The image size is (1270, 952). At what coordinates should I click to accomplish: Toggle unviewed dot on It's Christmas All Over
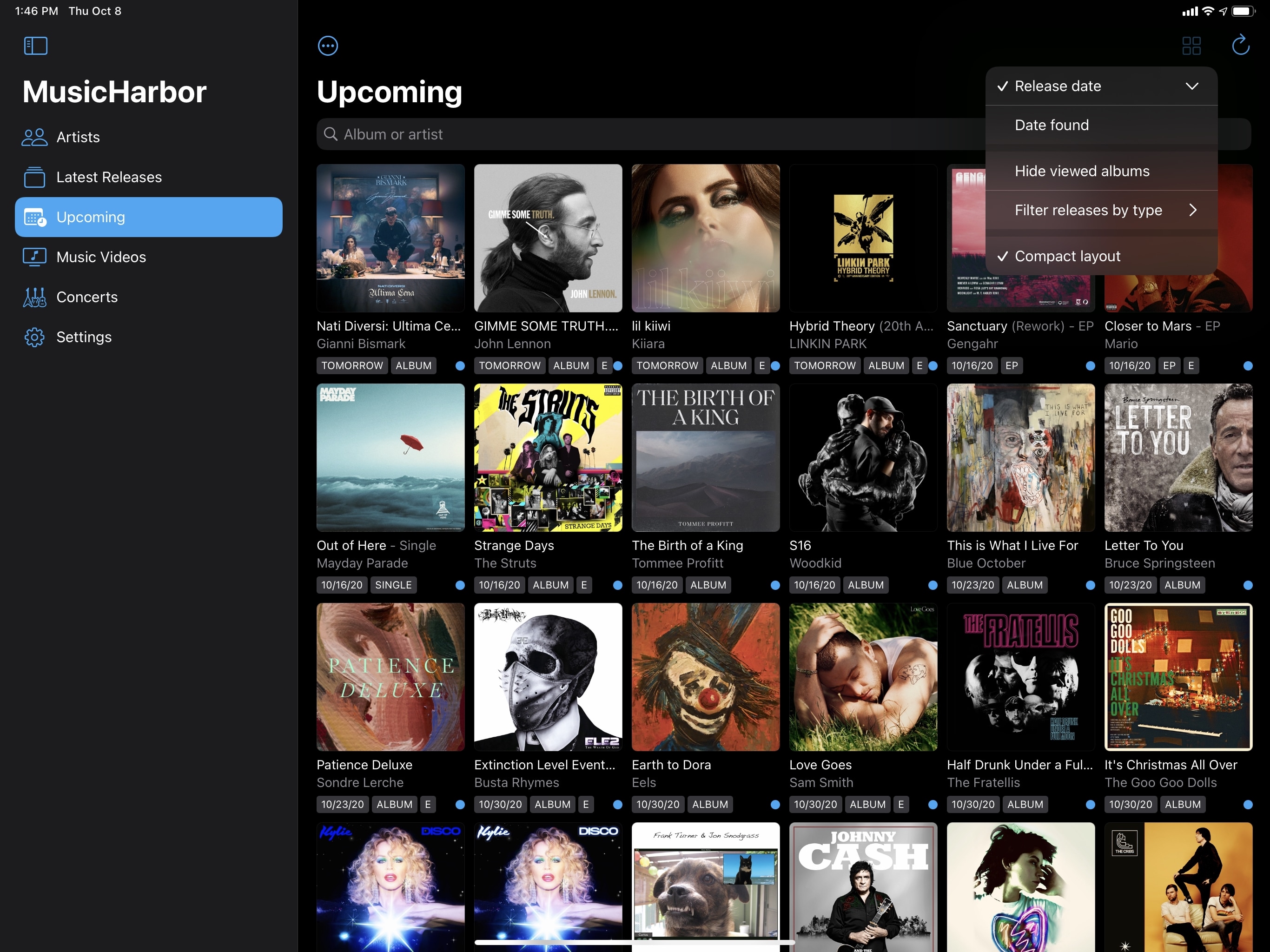pyautogui.click(x=1248, y=805)
